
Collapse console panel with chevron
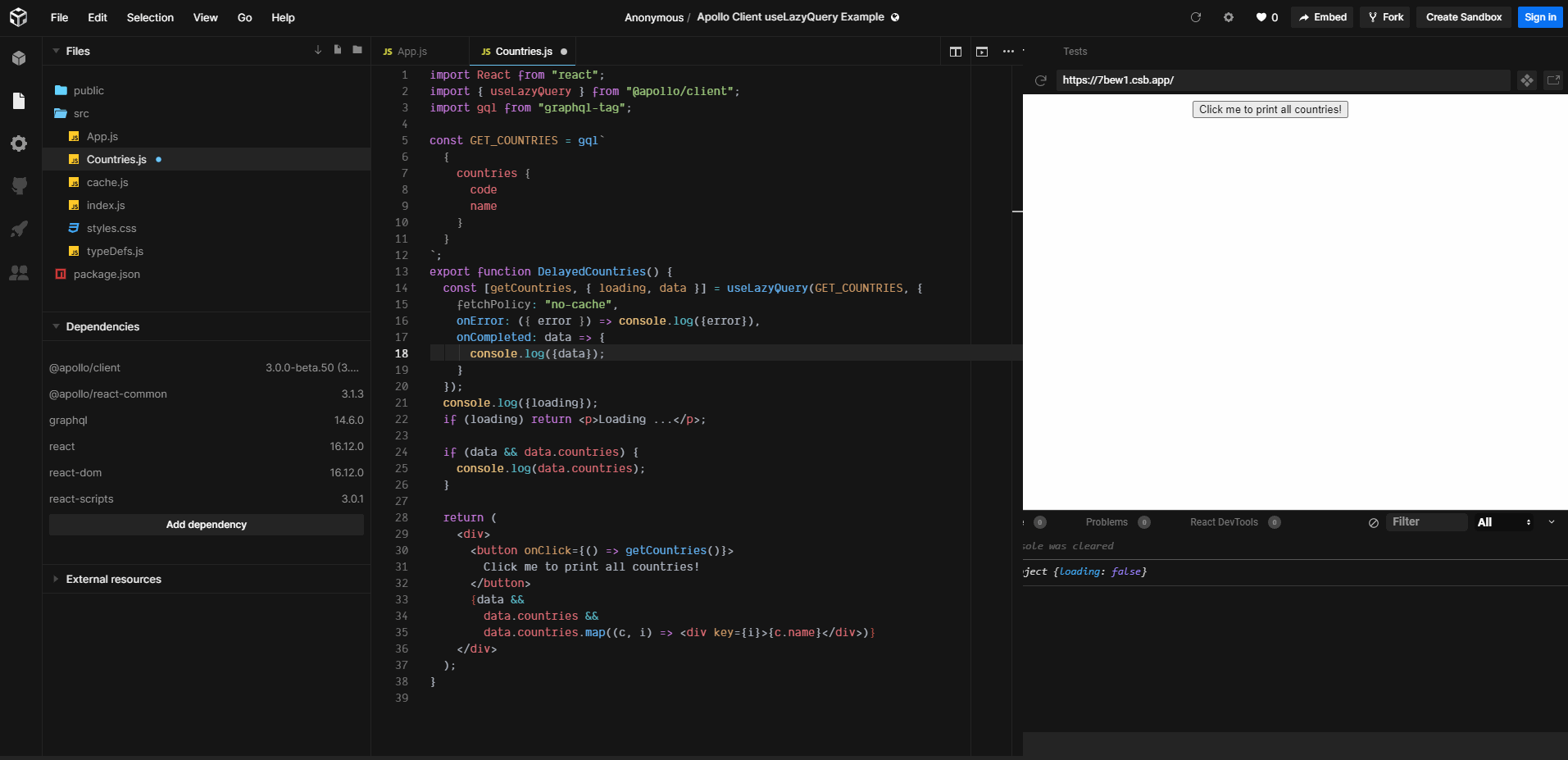tap(1552, 522)
